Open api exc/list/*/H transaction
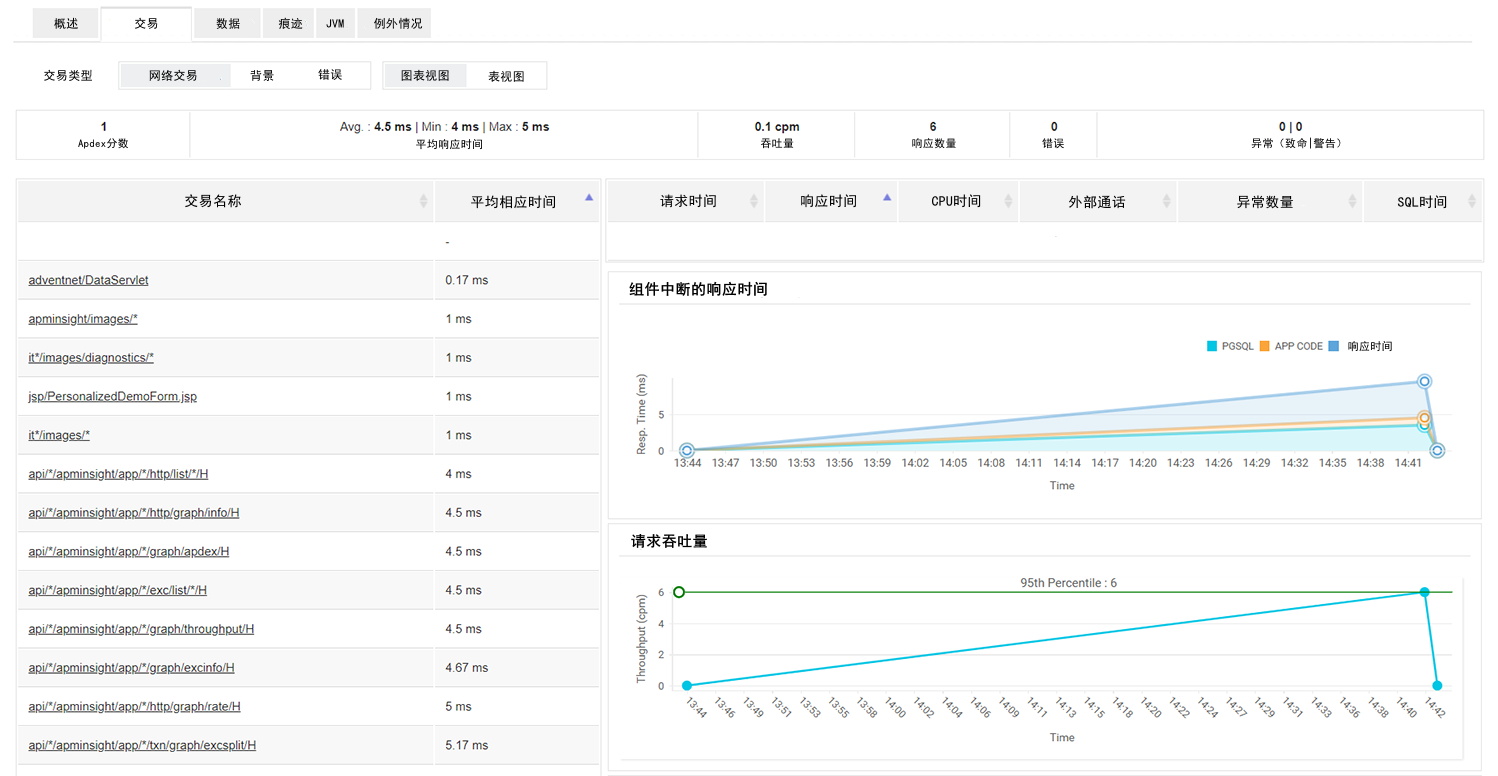The height and width of the screenshot is (776, 1498). [x=117, y=590]
